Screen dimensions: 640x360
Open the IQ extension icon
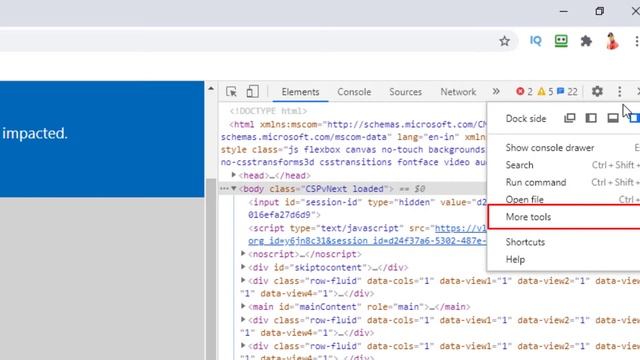535,41
